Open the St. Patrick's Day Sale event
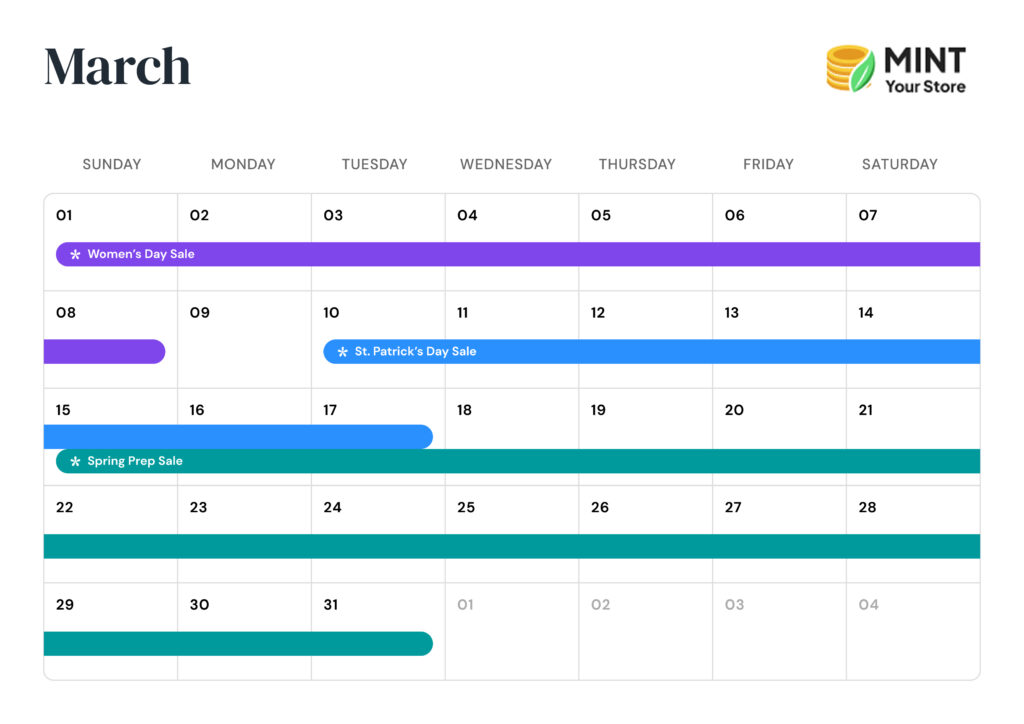 (x=415, y=352)
